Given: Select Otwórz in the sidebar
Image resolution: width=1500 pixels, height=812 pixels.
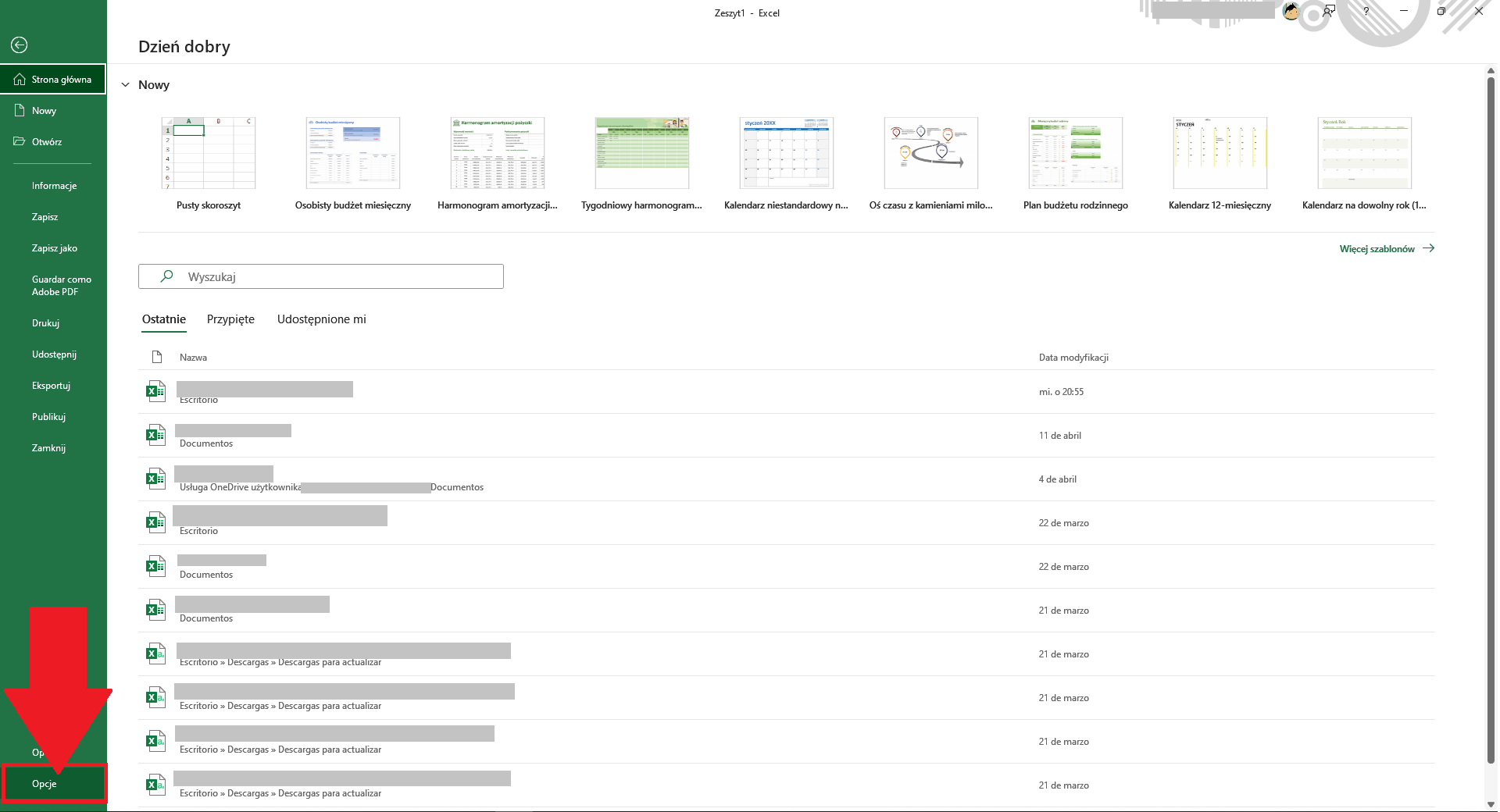Looking at the screenshot, I should coord(53,142).
